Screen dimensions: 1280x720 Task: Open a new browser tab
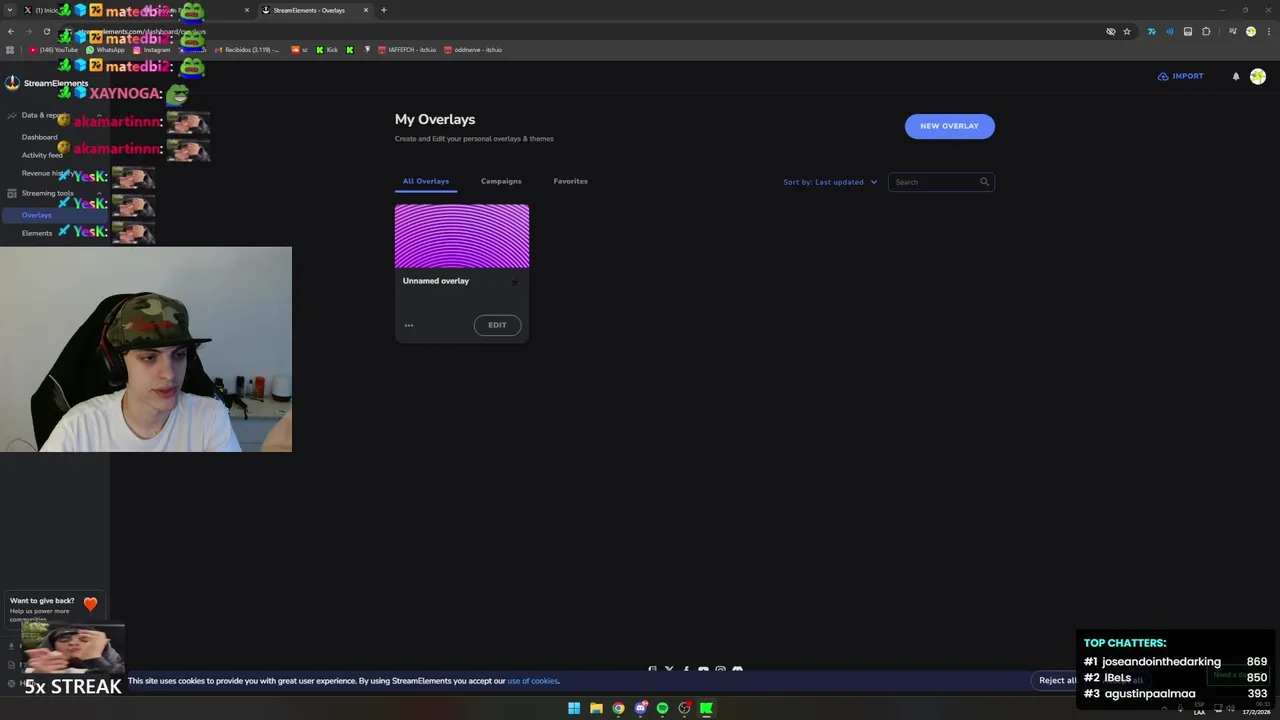pos(384,10)
